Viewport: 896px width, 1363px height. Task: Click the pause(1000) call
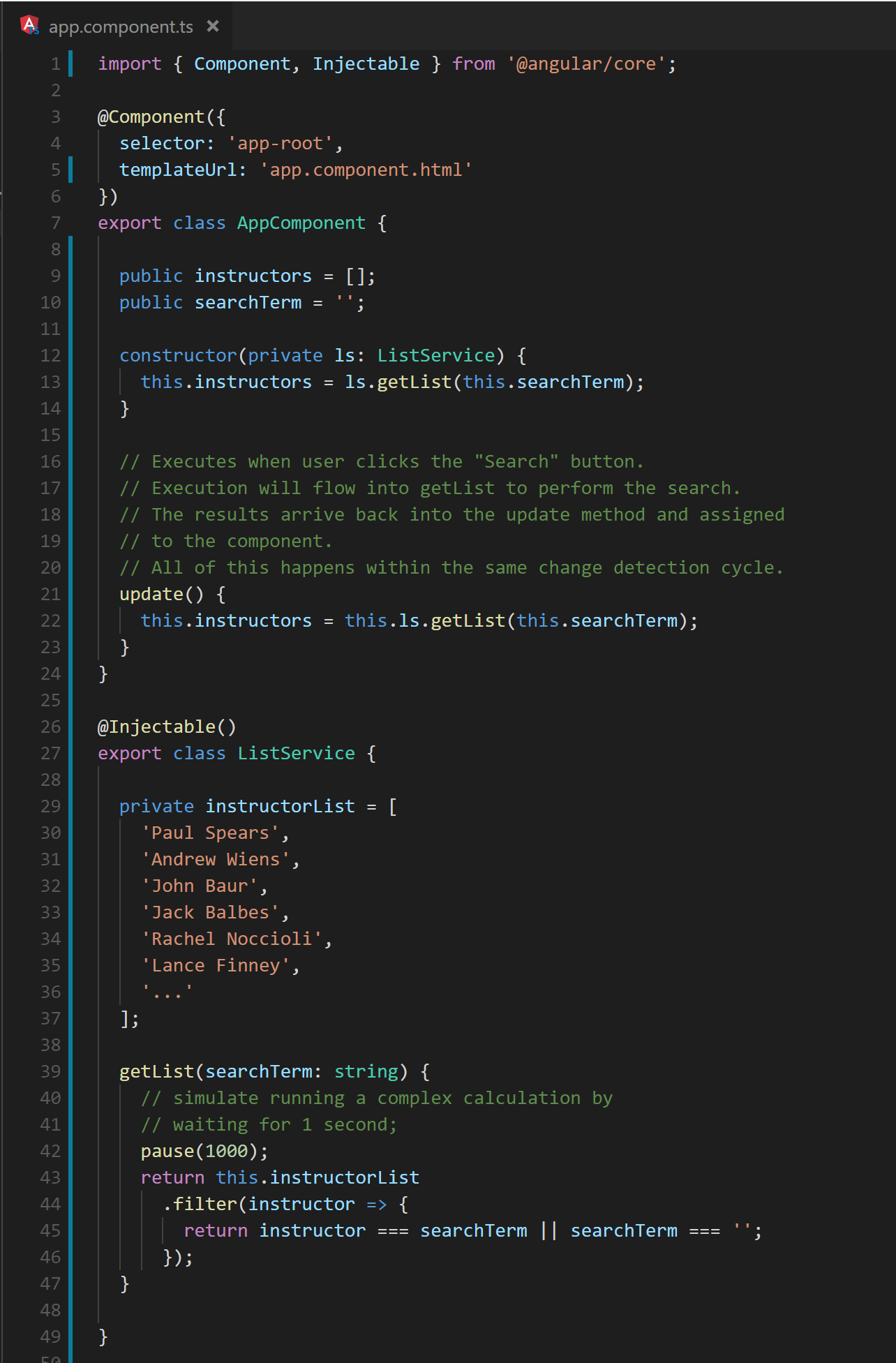click(200, 1151)
